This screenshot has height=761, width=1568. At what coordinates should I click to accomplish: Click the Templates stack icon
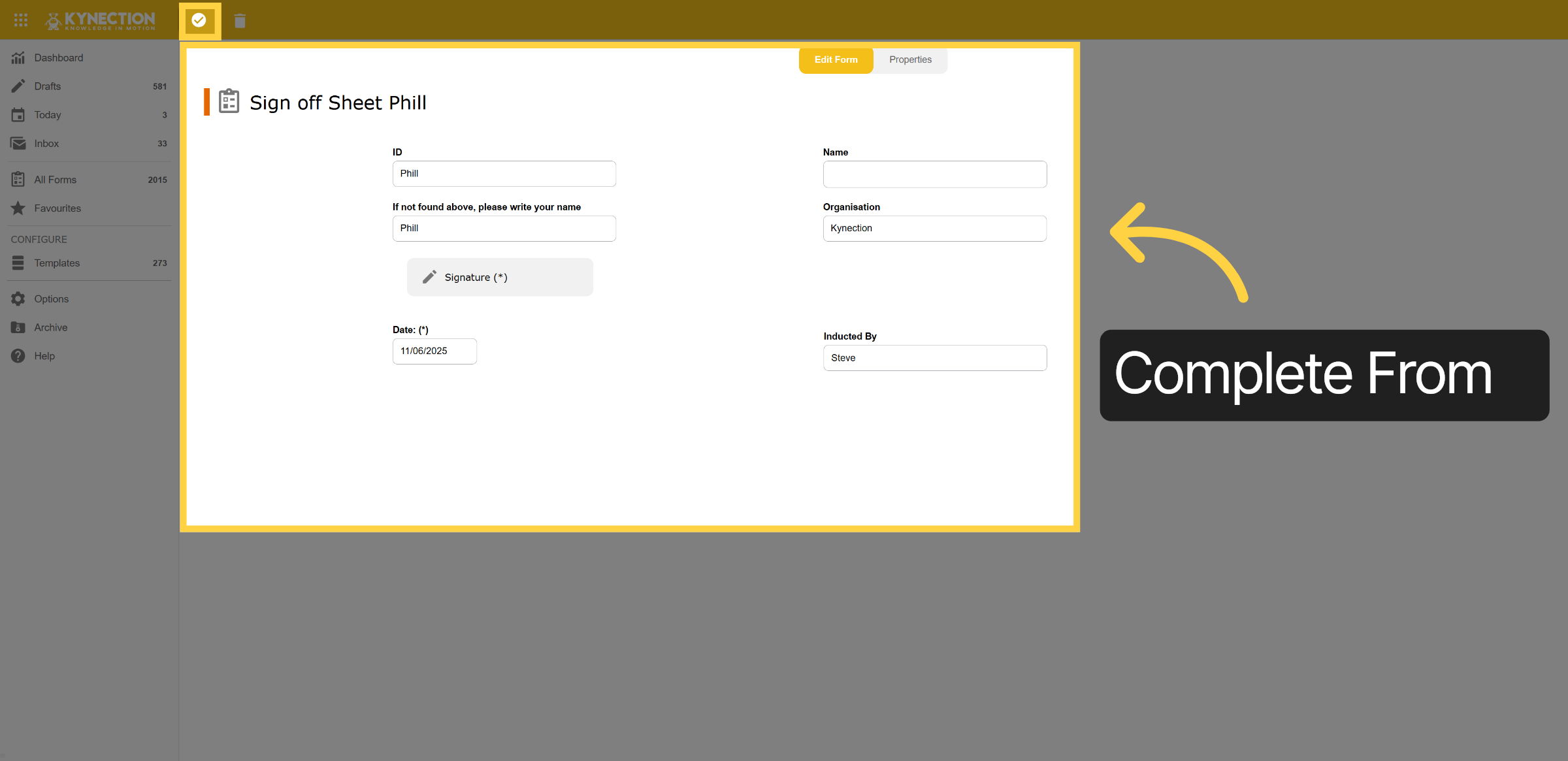tap(18, 263)
